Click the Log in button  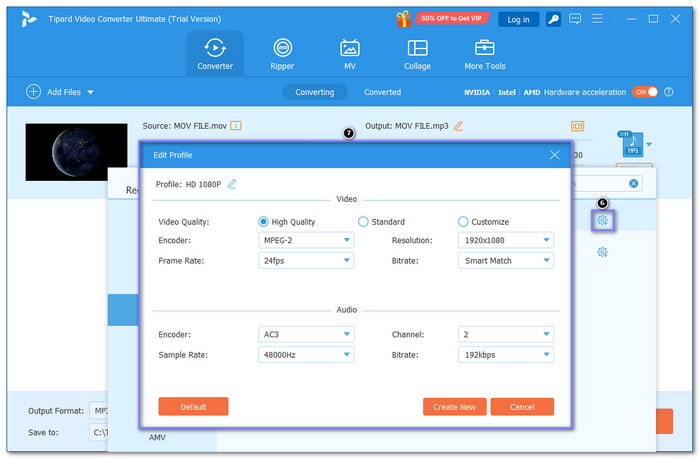pos(518,19)
